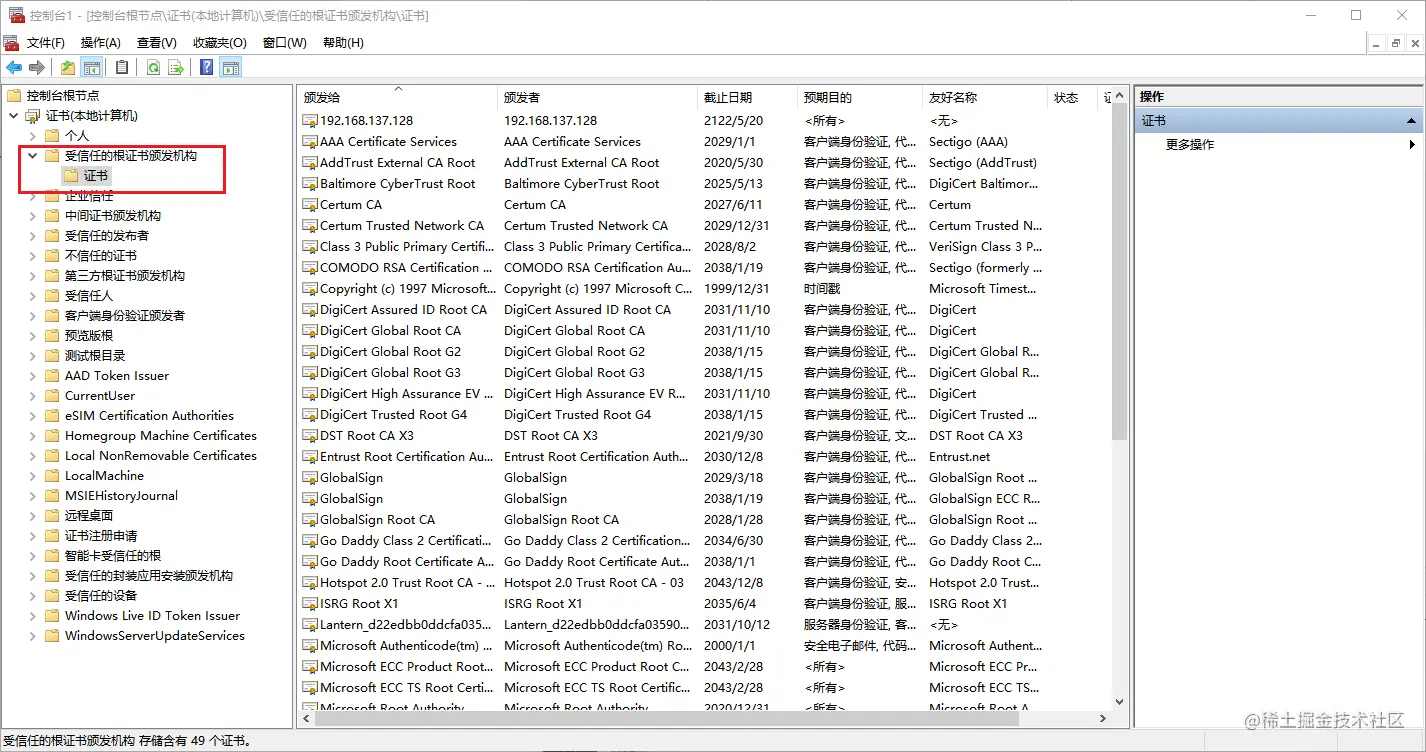Click the friendly name Sectigo (AAA)
Image resolution: width=1426 pixels, height=752 pixels.
point(968,142)
